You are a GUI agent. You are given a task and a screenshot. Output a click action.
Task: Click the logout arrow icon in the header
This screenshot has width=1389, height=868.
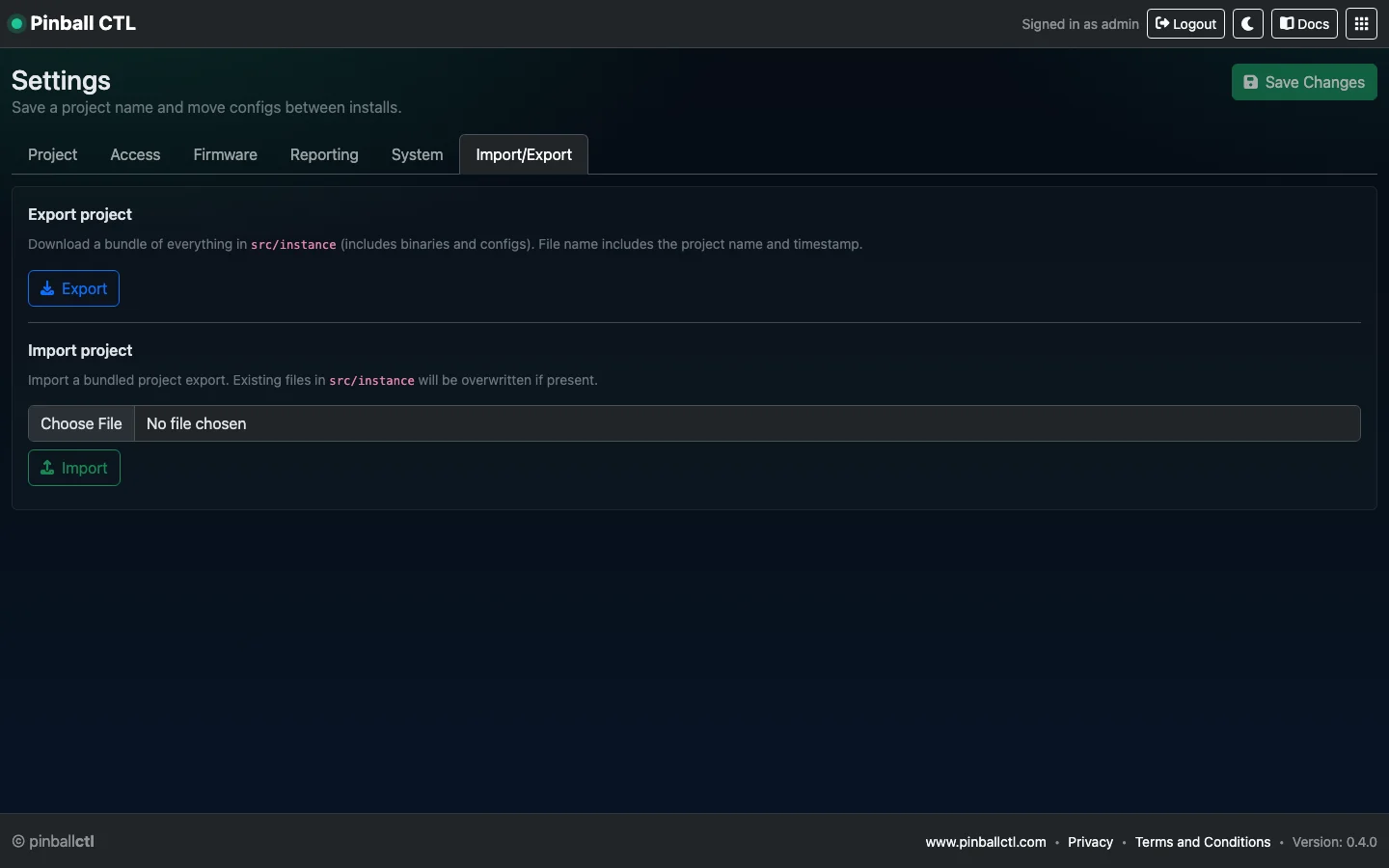click(1160, 23)
